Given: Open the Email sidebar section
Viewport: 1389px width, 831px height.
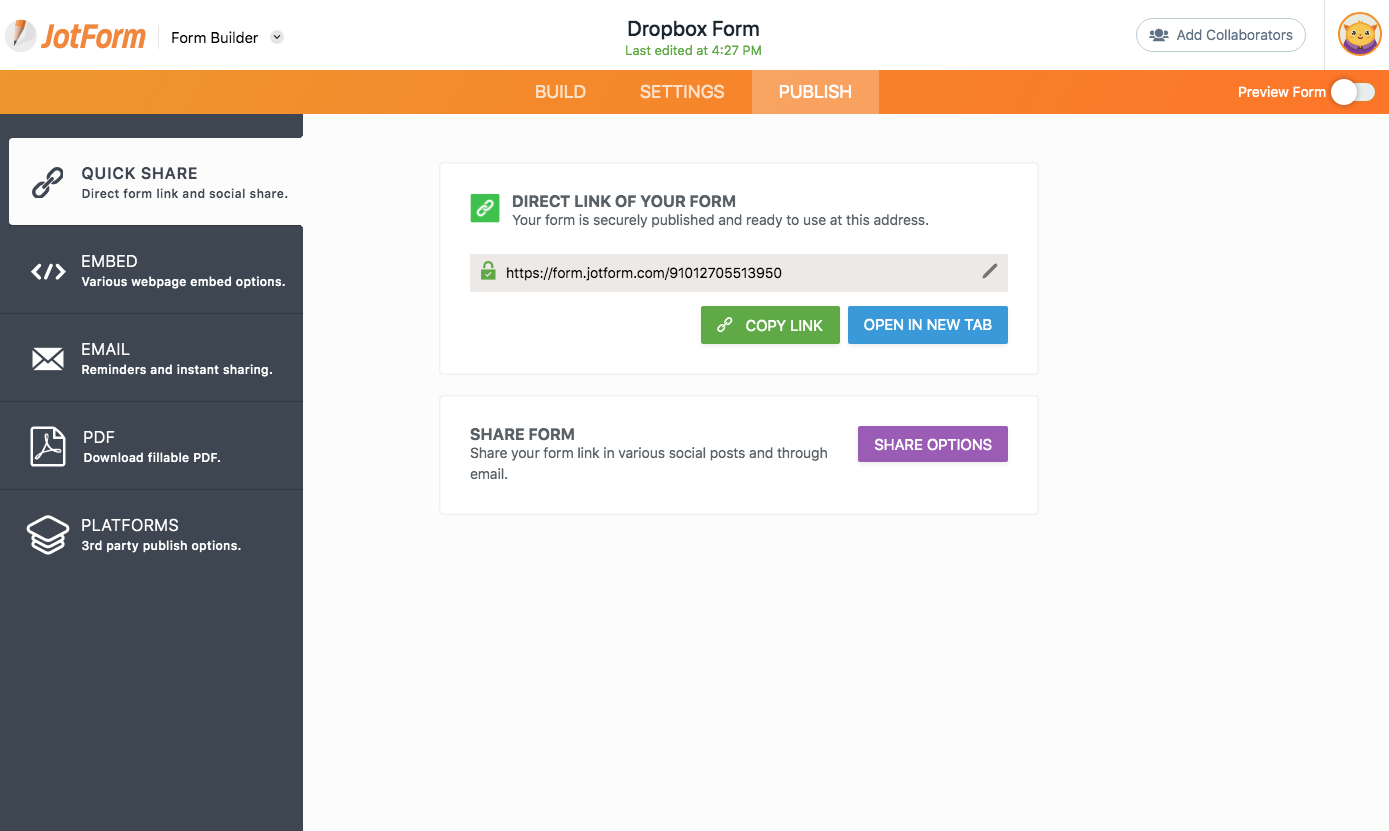Looking at the screenshot, I should [x=152, y=358].
